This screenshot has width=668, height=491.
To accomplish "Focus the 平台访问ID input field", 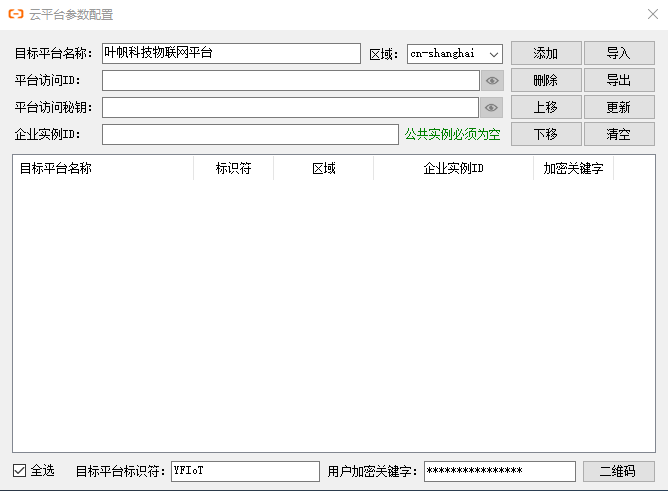I will pos(291,80).
